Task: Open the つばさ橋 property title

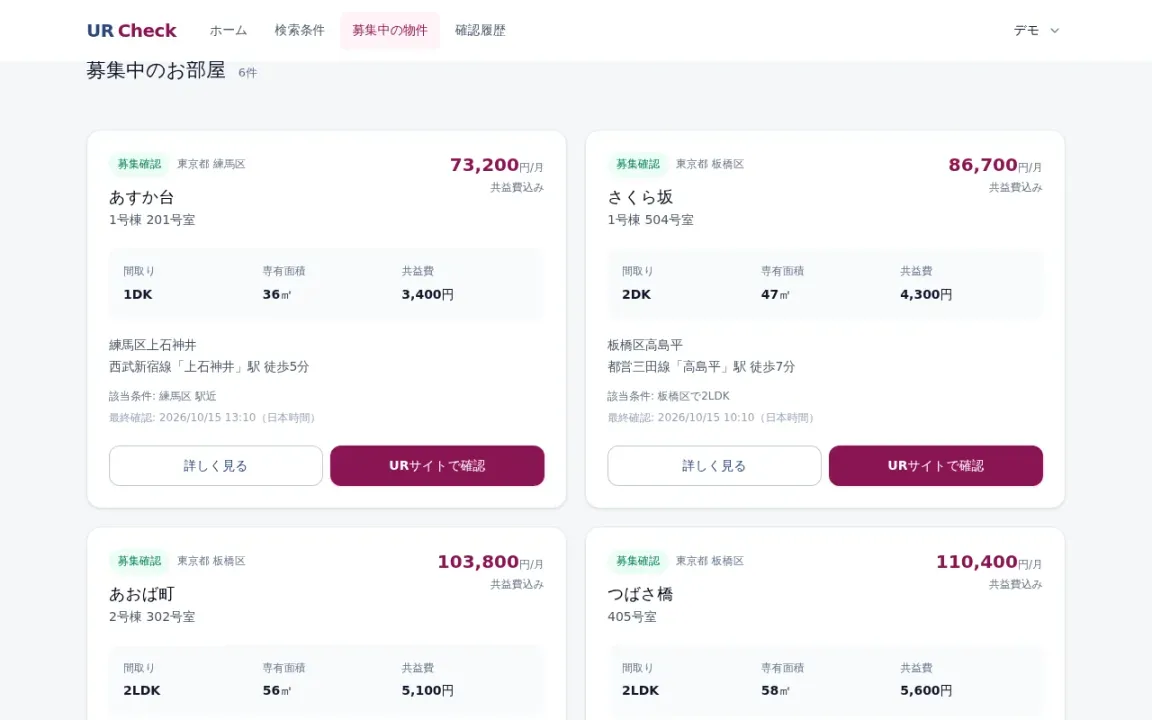Action: coord(640,594)
